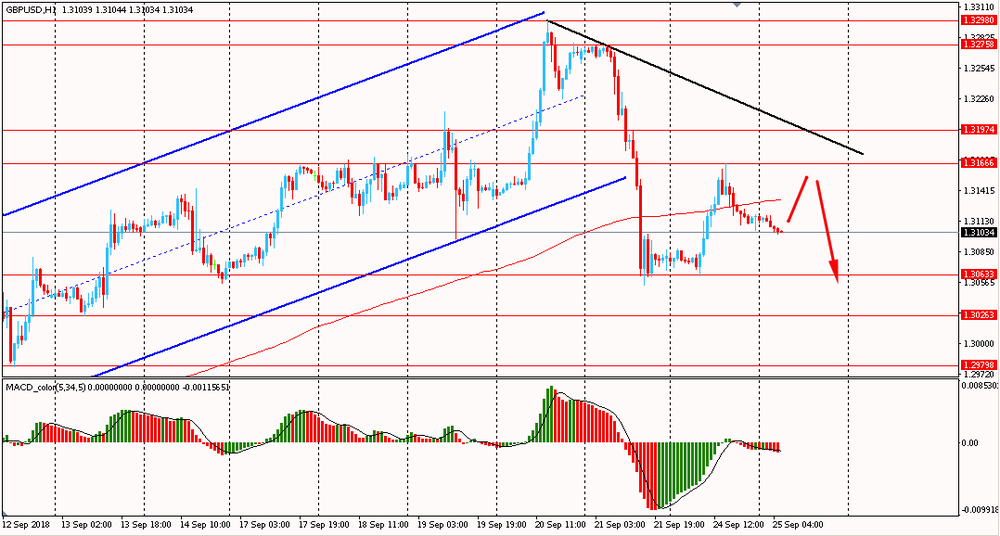Click the 1.32545 price scale value
The height and width of the screenshot is (536, 1000).
point(980,68)
